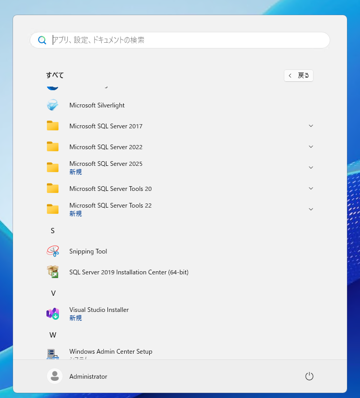Expand Microsoft SQL Server Tools 22 chevron
This screenshot has width=360, height=398.
tap(311, 209)
